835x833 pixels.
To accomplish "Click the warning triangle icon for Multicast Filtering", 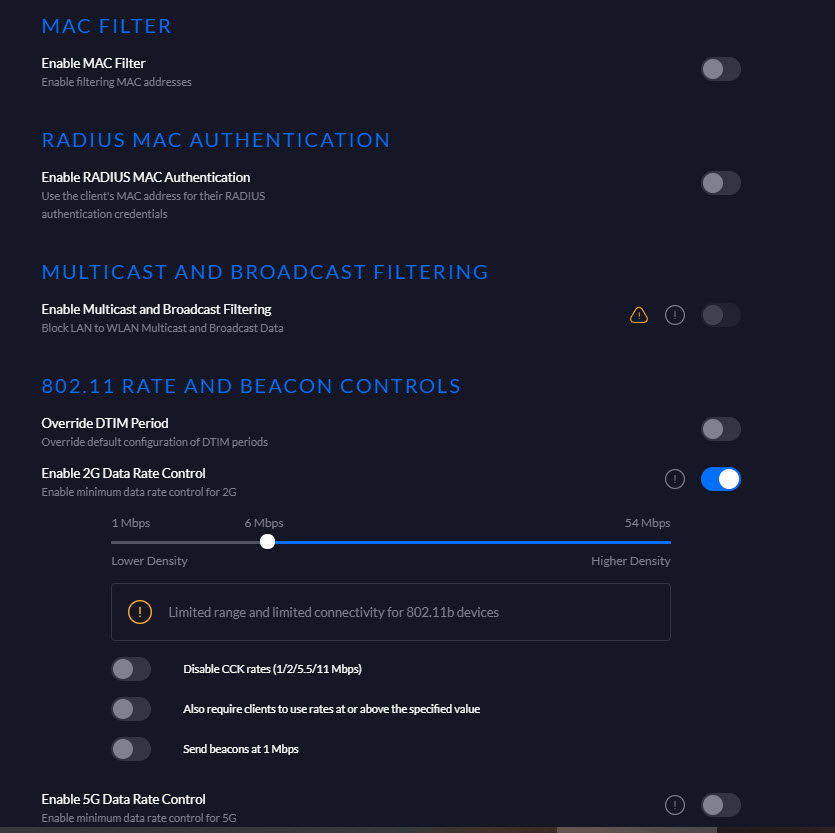I will (x=638, y=315).
